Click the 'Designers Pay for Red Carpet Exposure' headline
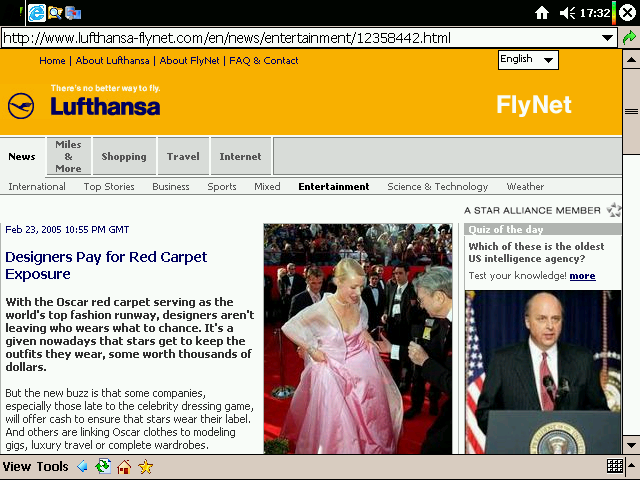 click(x=106, y=265)
